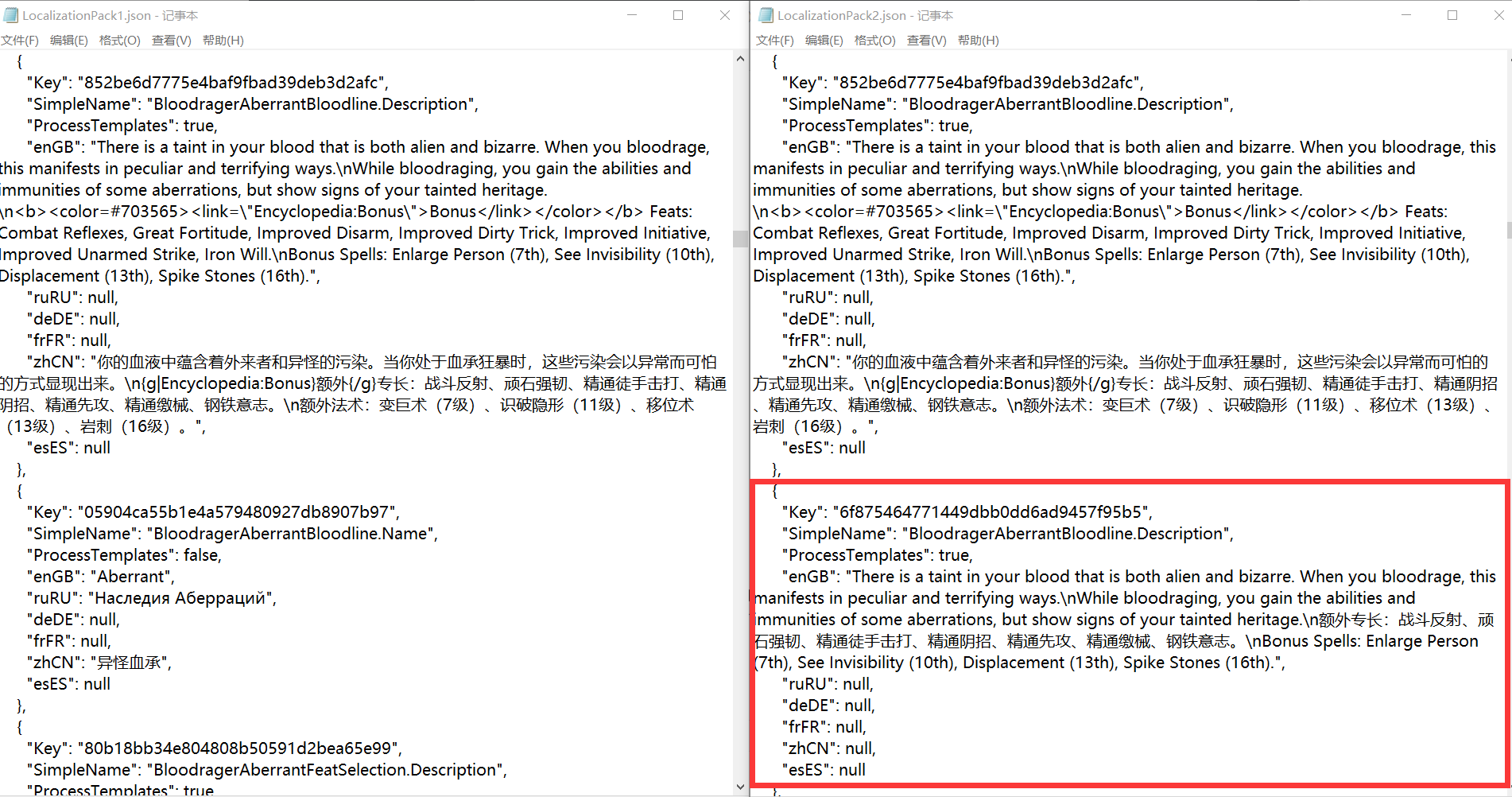Open 文件(F) menu in LocalizationPack2 window
This screenshot has width=1512, height=797.
point(775,41)
